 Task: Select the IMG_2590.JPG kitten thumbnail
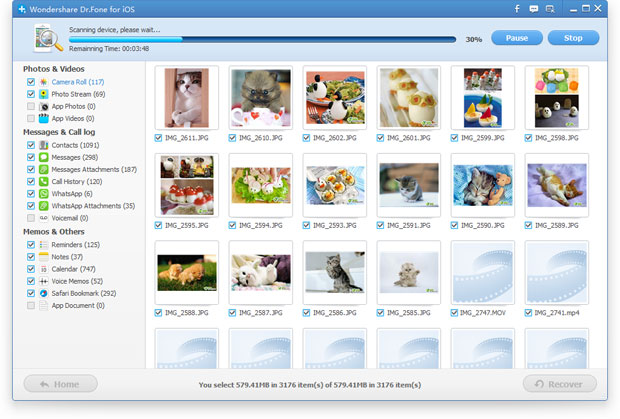(483, 185)
